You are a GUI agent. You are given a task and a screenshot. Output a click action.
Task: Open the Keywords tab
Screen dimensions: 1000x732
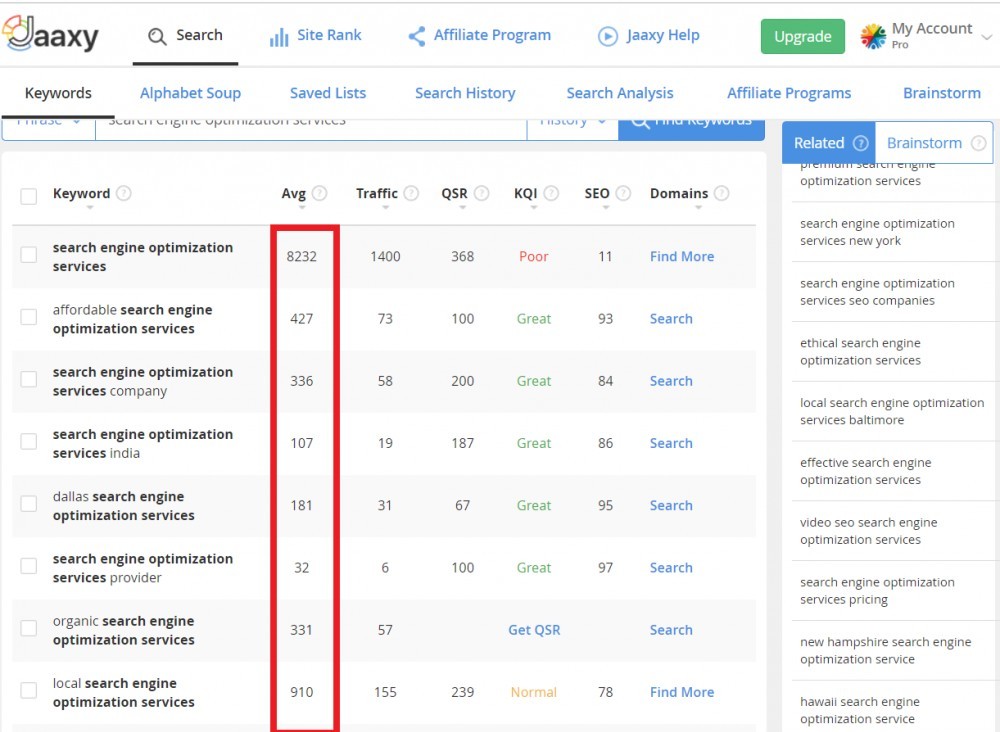[x=58, y=93]
